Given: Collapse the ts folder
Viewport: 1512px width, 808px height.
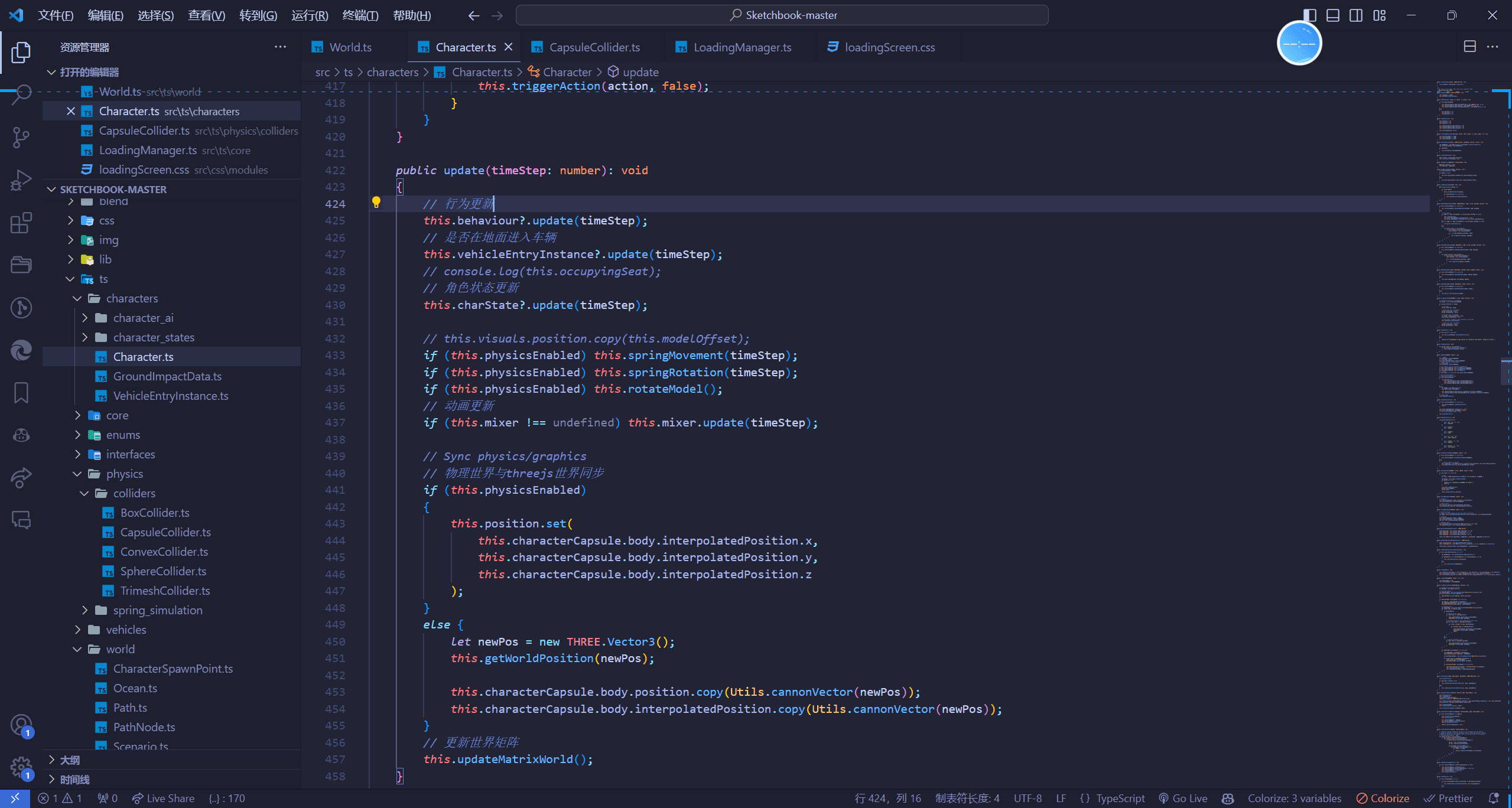Looking at the screenshot, I should point(71,279).
